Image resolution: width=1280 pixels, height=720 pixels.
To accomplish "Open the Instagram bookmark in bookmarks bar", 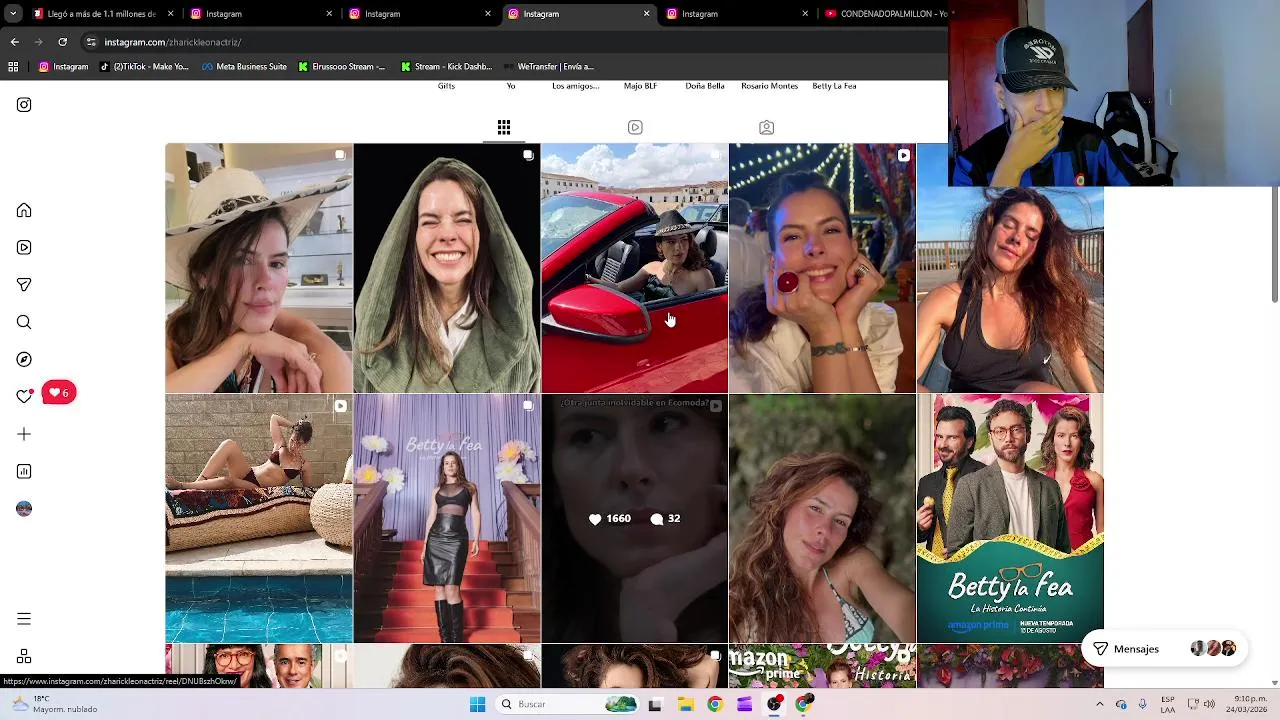I will pos(63,67).
